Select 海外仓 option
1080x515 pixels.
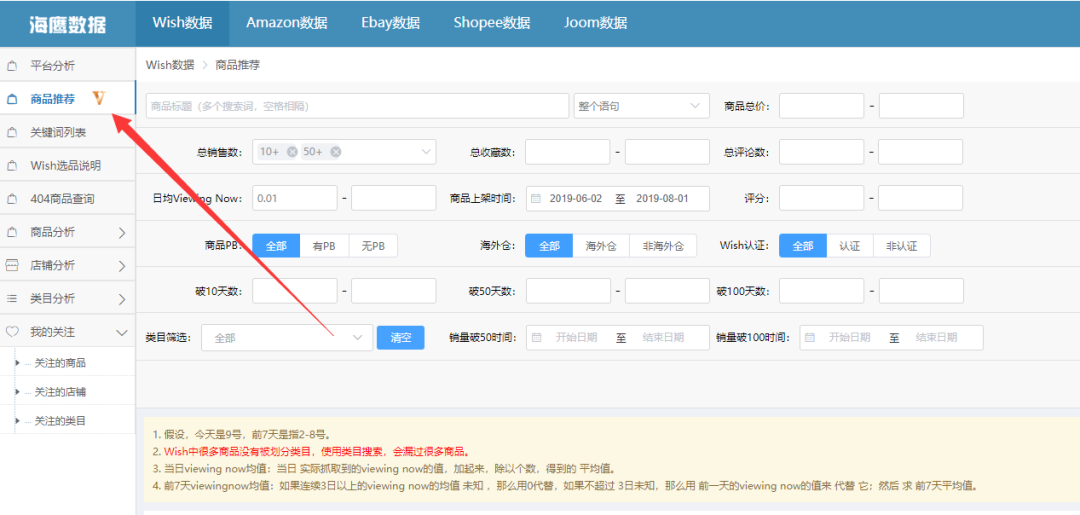point(601,246)
